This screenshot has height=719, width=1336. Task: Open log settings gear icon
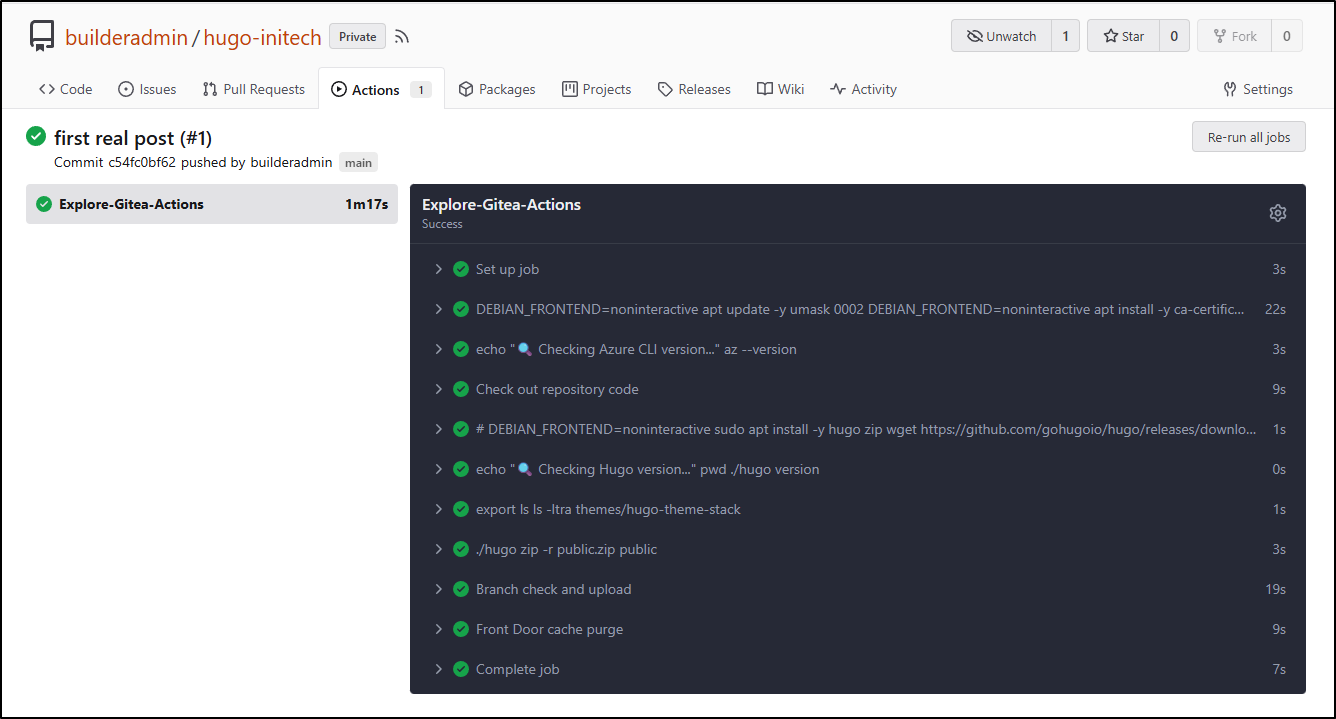point(1277,213)
